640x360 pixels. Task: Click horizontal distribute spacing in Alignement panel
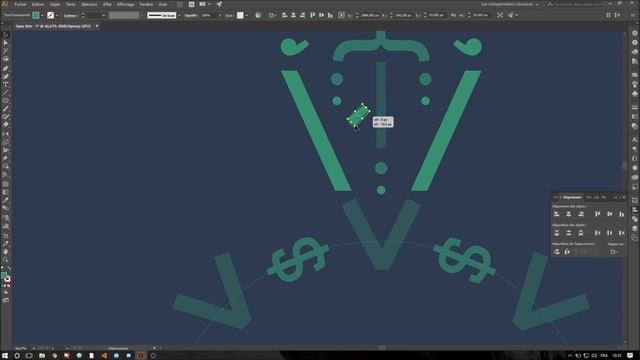click(567, 252)
